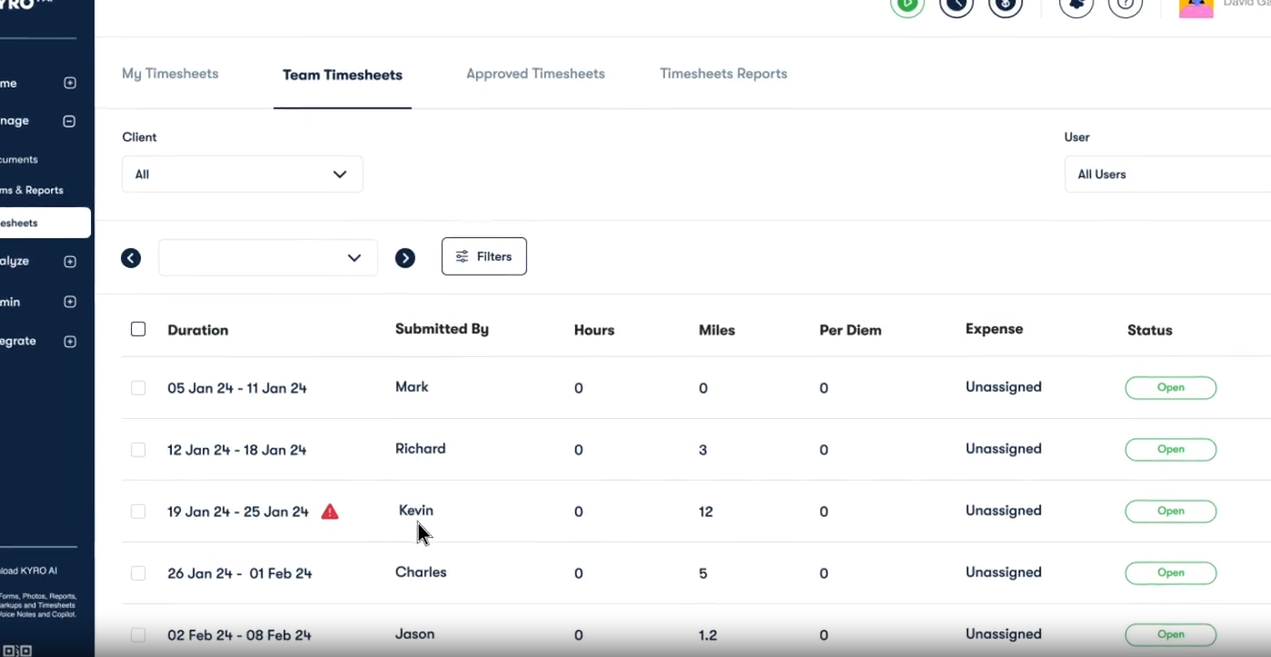Image resolution: width=1271 pixels, height=657 pixels.
Task: Open the All Users dropdown
Action: click(1167, 174)
